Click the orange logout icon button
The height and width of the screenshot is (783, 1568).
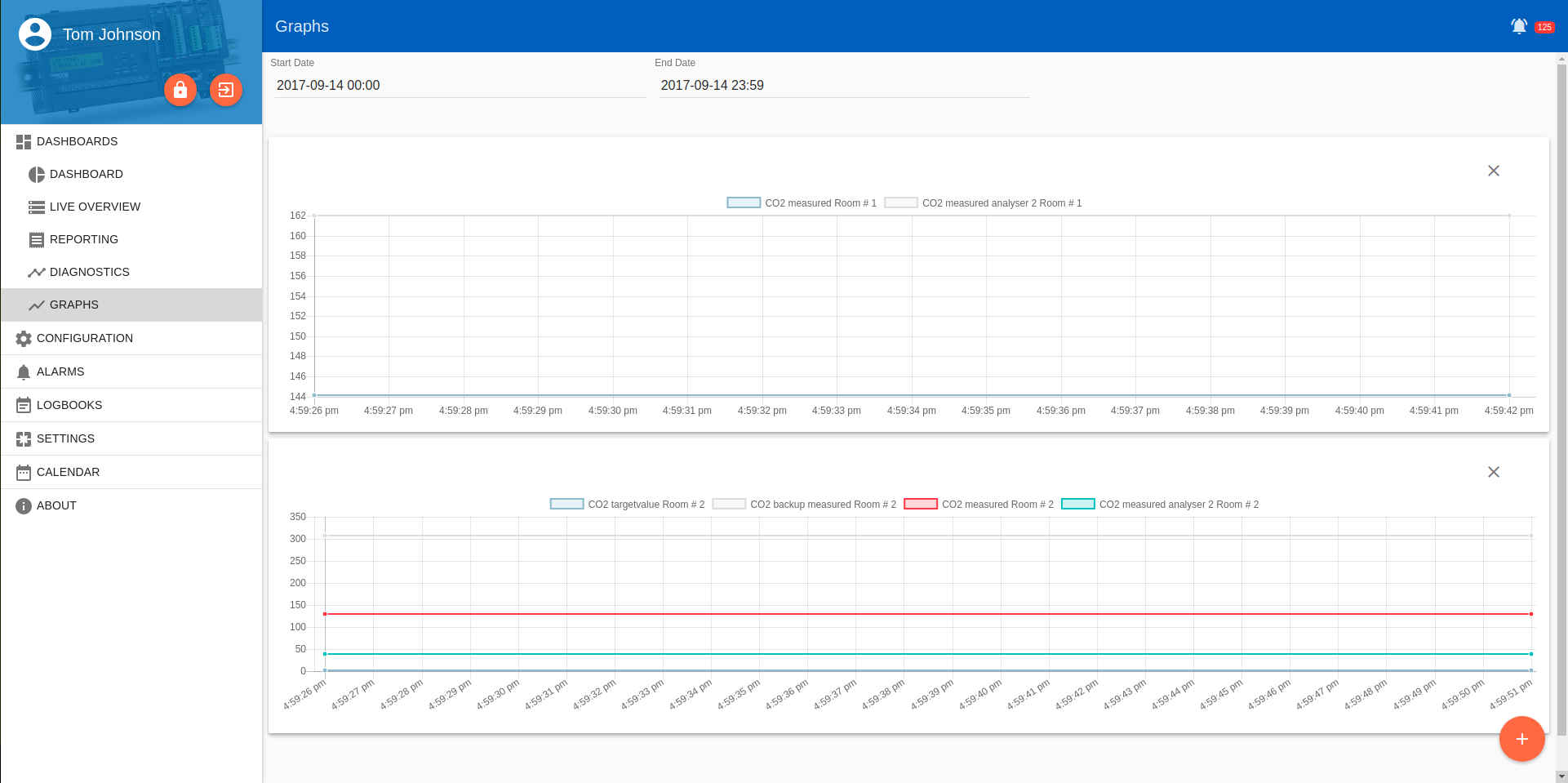(x=226, y=90)
